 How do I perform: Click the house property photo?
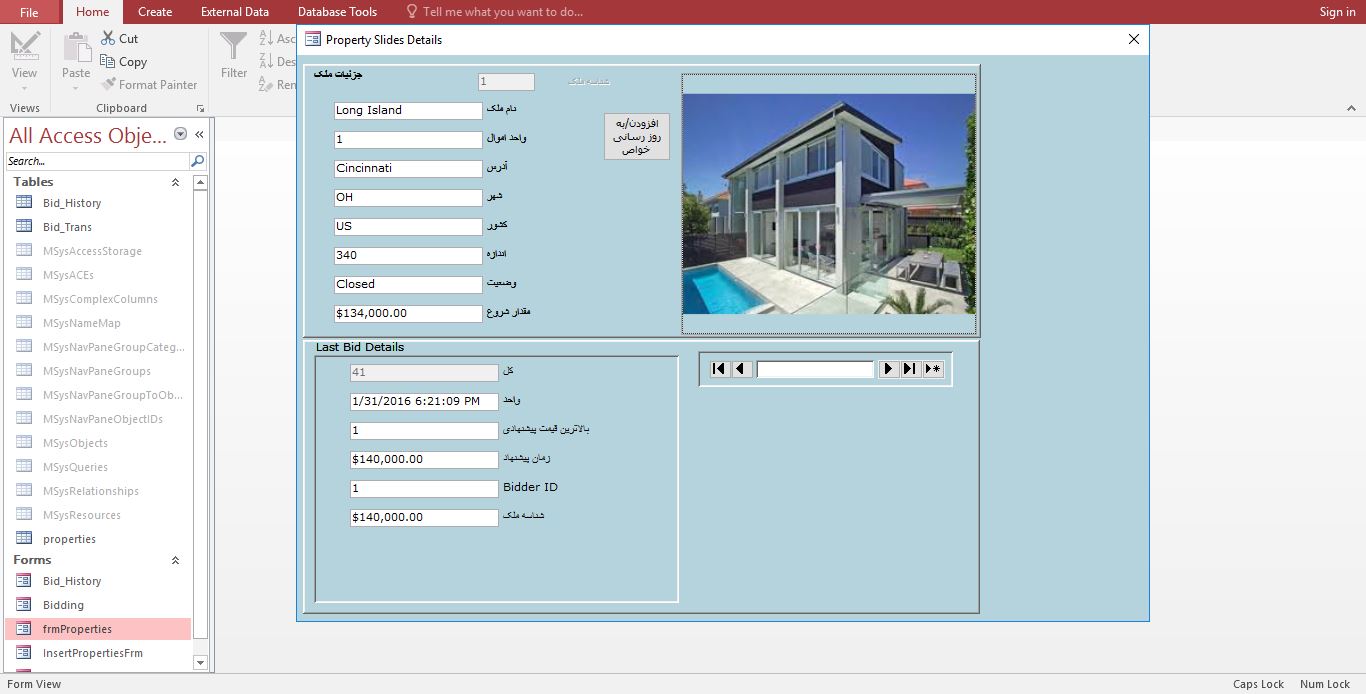point(829,204)
